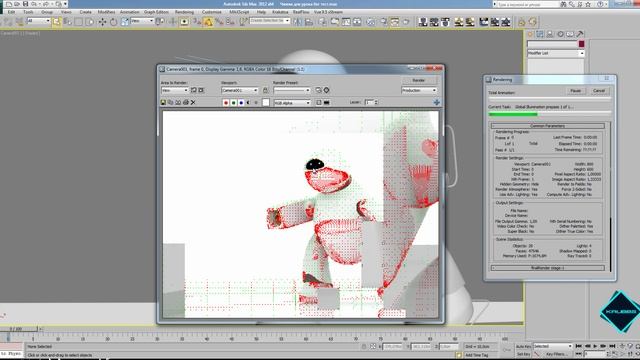Open the Area to Render dropdown
Image resolution: width=640 pixels, height=360 pixels.
pos(175,90)
